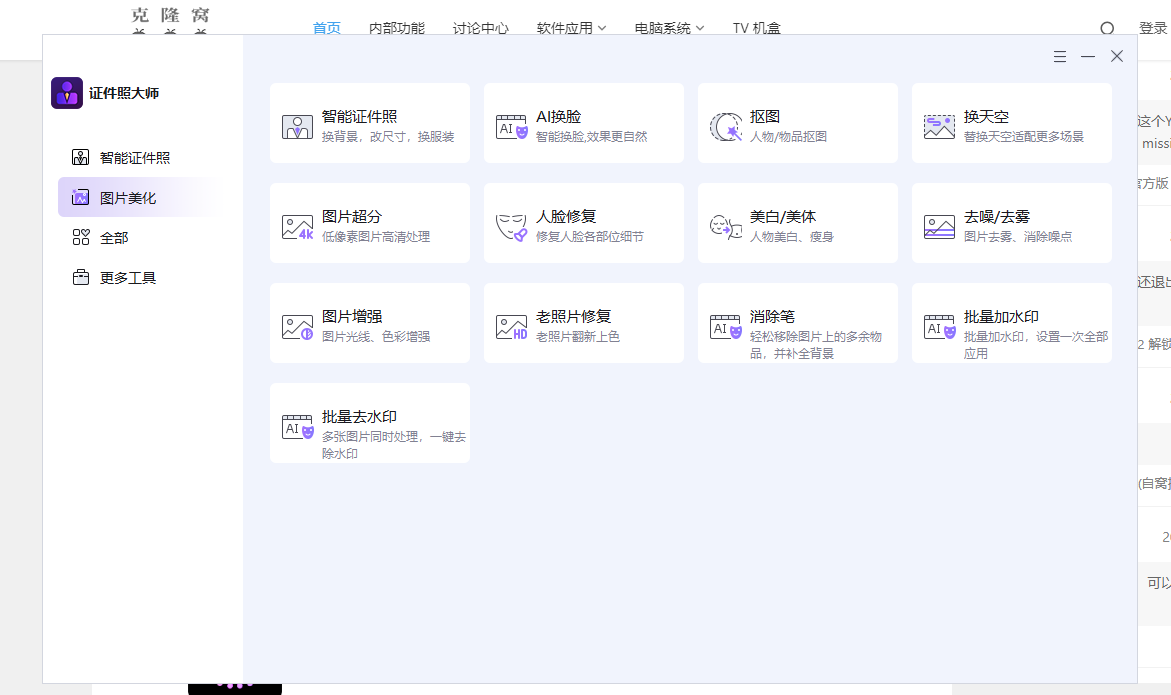Select the 抠图 cutout tool icon
The image size is (1171, 695).
coord(725,126)
